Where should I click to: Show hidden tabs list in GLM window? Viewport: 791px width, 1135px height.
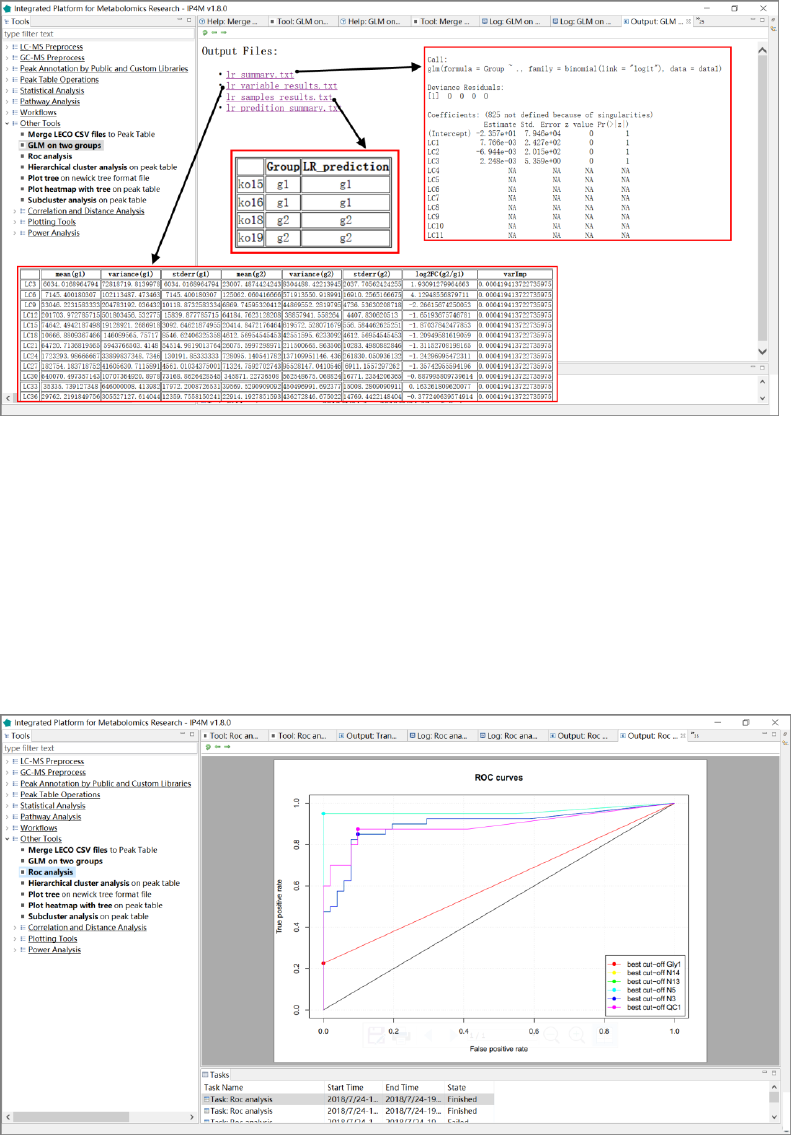[x=701, y=22]
